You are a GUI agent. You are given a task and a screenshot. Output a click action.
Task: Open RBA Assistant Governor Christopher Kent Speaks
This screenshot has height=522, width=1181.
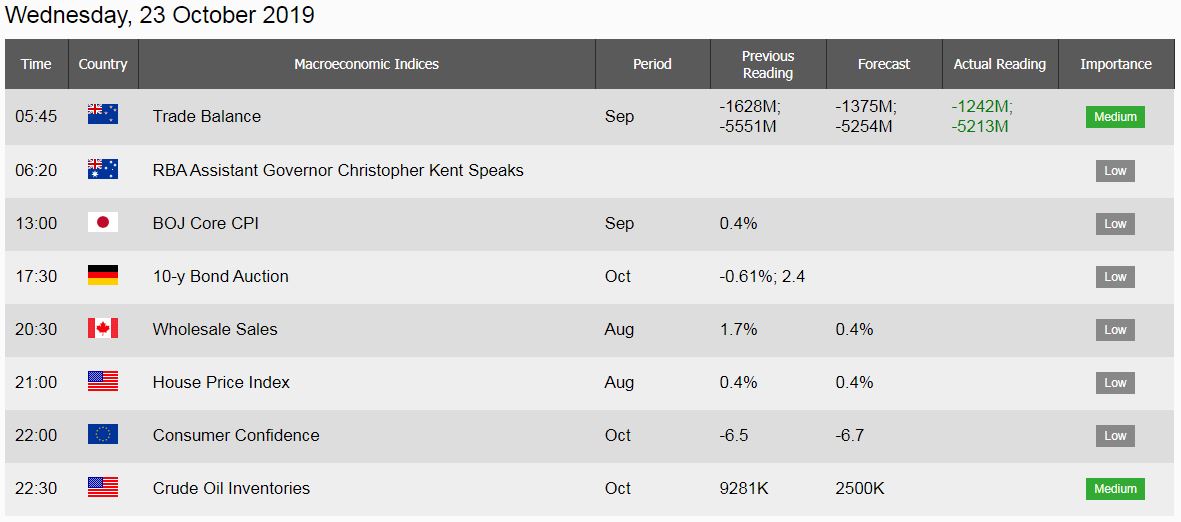[338, 170]
